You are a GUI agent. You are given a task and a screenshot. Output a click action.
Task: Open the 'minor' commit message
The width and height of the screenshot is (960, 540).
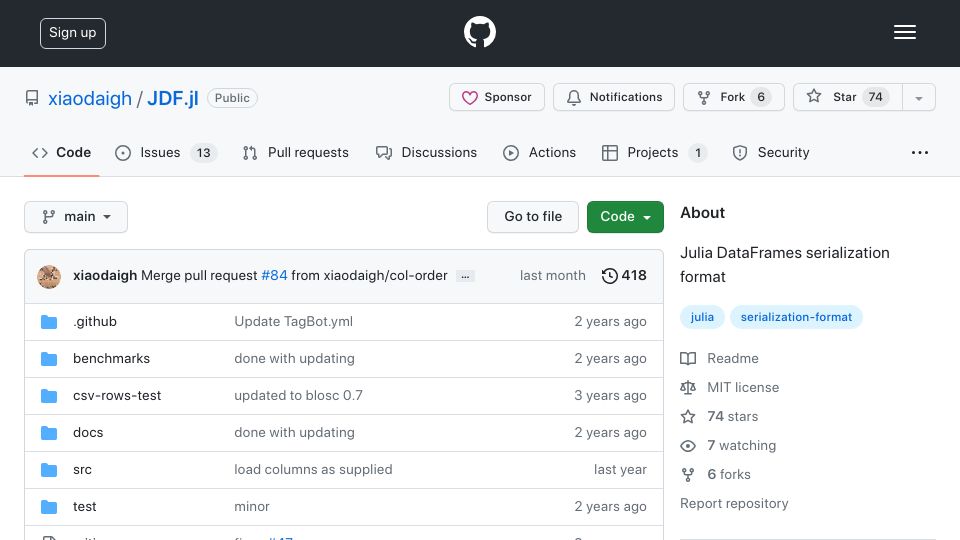(x=252, y=506)
